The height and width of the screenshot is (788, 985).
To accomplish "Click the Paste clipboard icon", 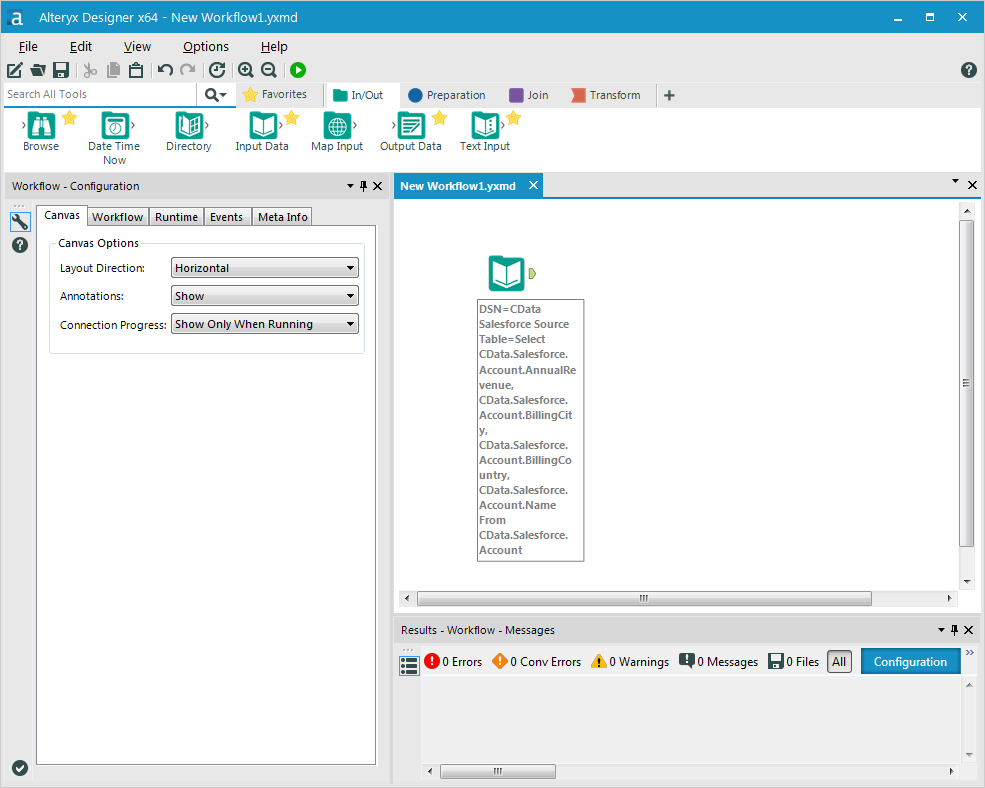I will pos(136,70).
